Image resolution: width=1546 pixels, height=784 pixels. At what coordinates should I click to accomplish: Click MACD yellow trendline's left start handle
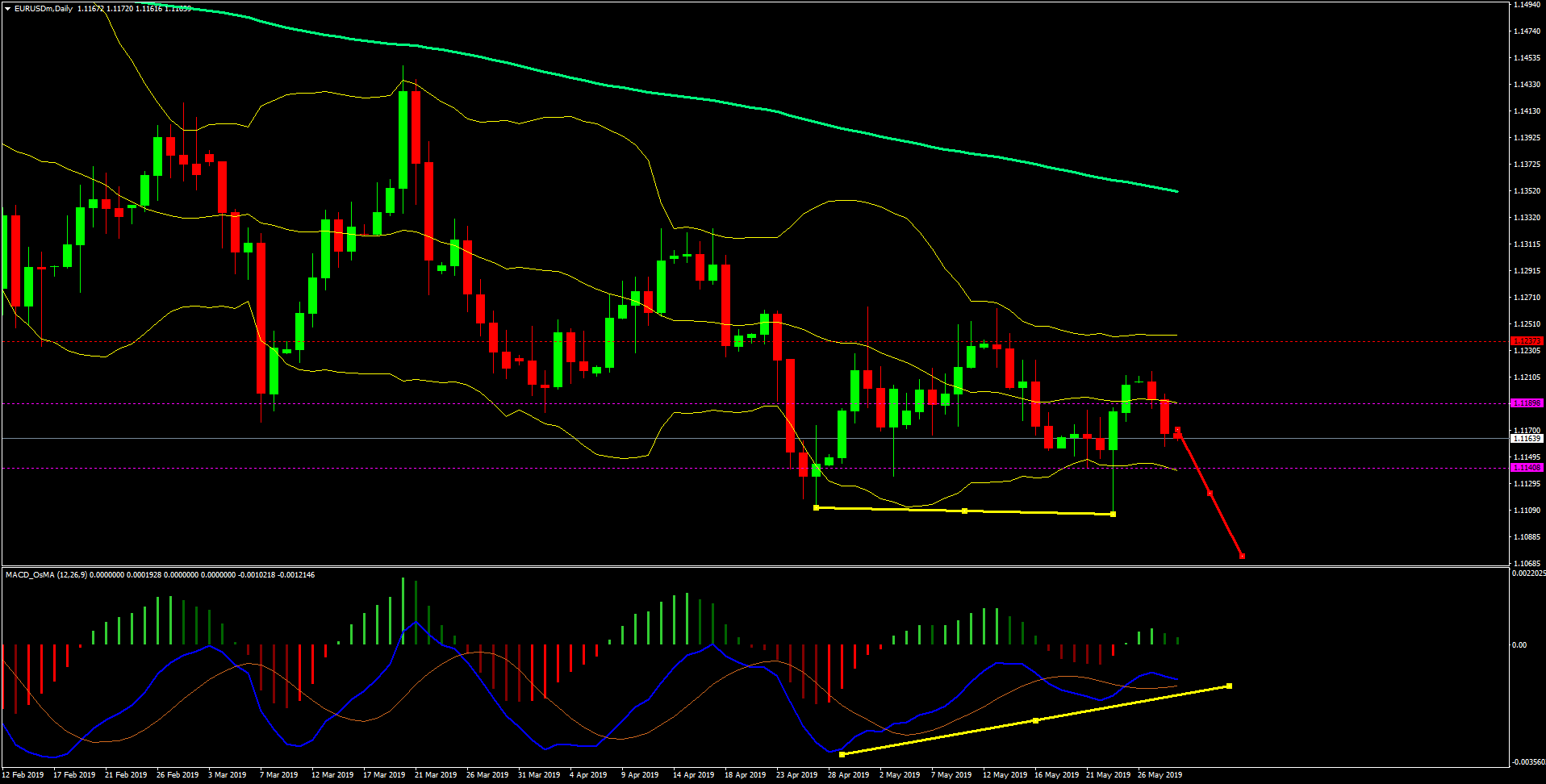(x=842, y=754)
